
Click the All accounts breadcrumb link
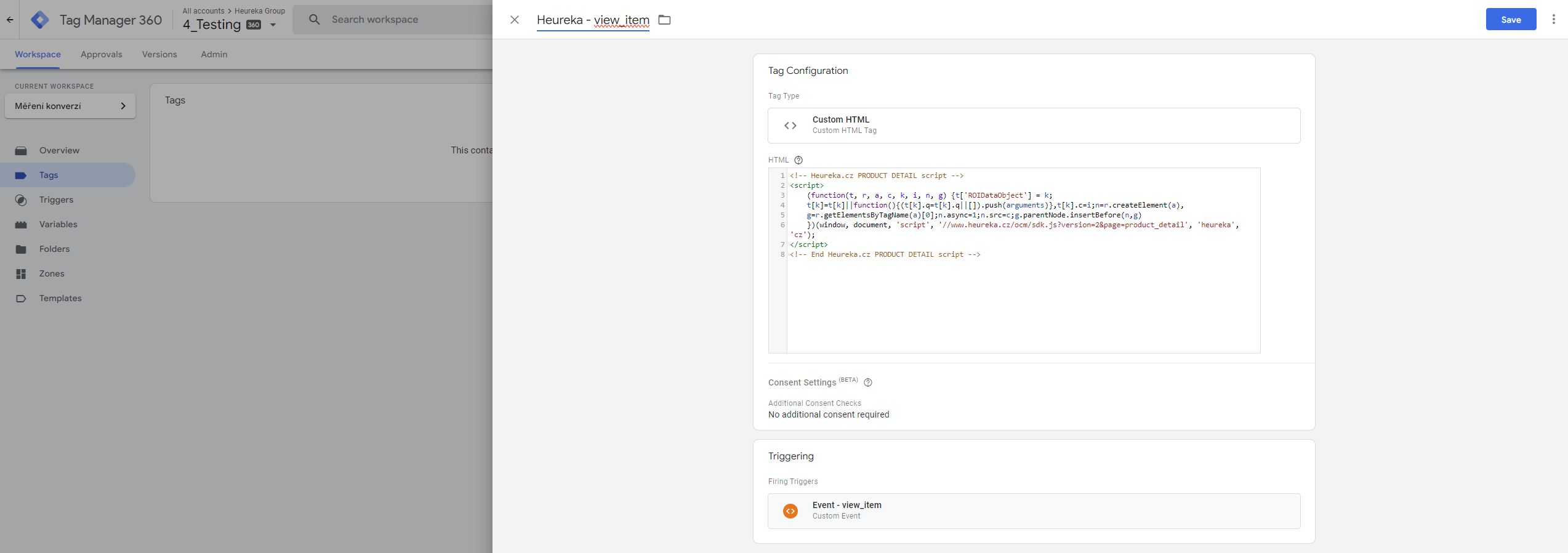pos(203,11)
